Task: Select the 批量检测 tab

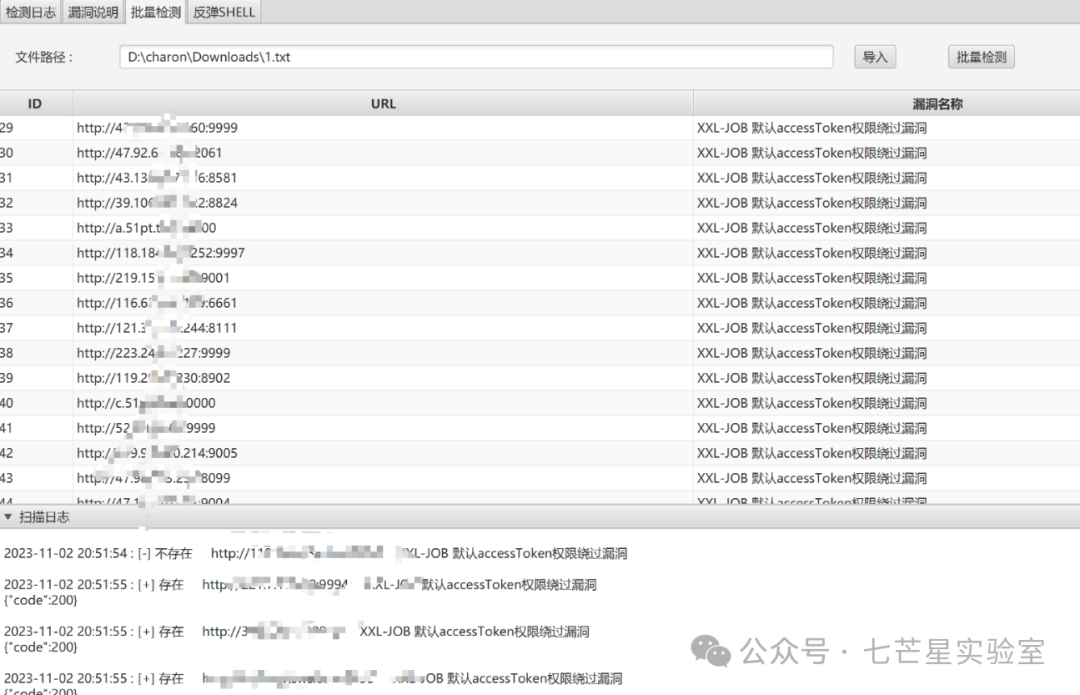Action: pos(156,12)
